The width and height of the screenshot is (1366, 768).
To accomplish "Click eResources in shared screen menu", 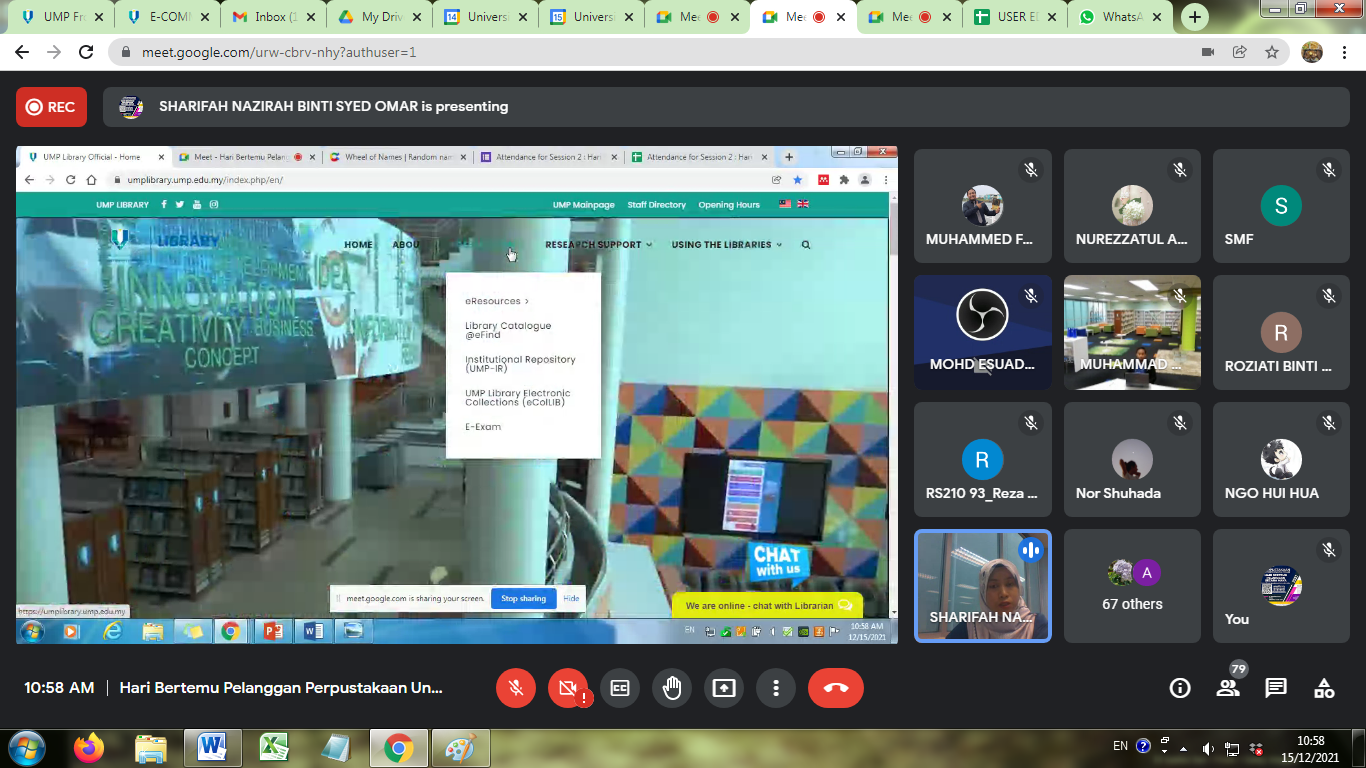I will point(496,301).
